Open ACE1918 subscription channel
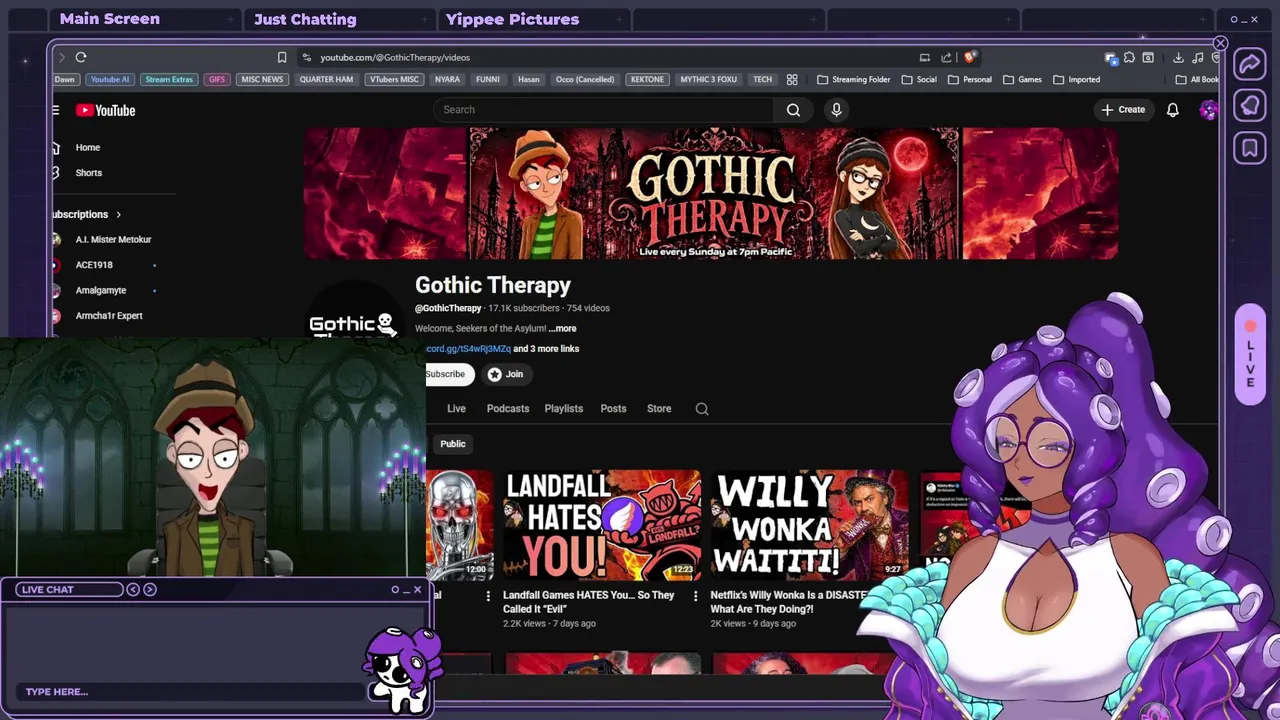 tap(94, 265)
